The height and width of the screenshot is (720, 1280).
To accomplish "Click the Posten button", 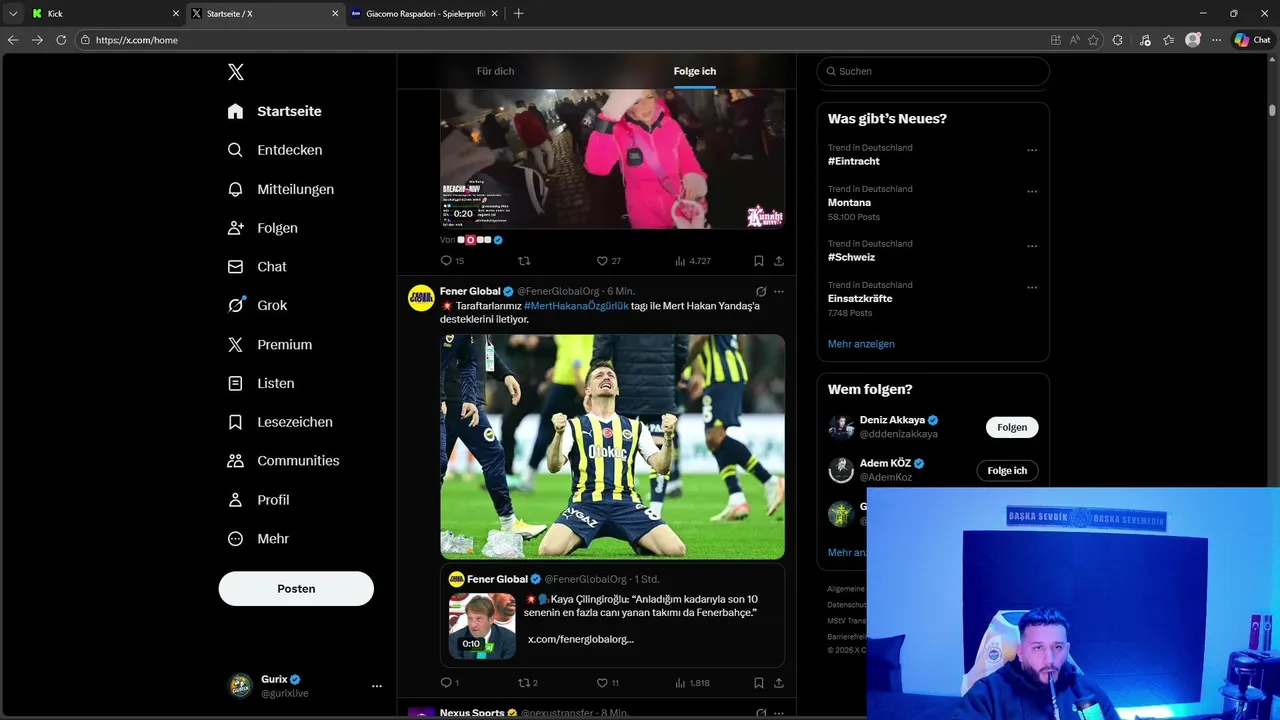I will [296, 589].
